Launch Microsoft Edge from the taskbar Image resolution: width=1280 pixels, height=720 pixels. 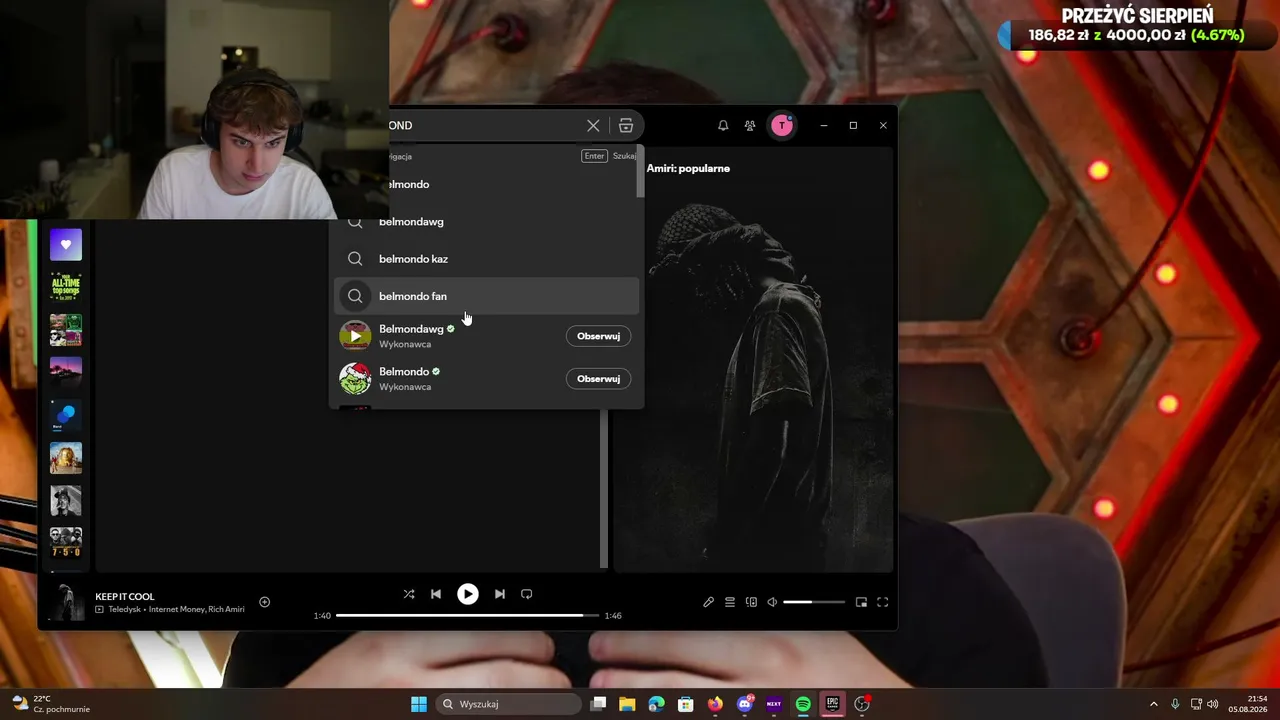pos(656,704)
